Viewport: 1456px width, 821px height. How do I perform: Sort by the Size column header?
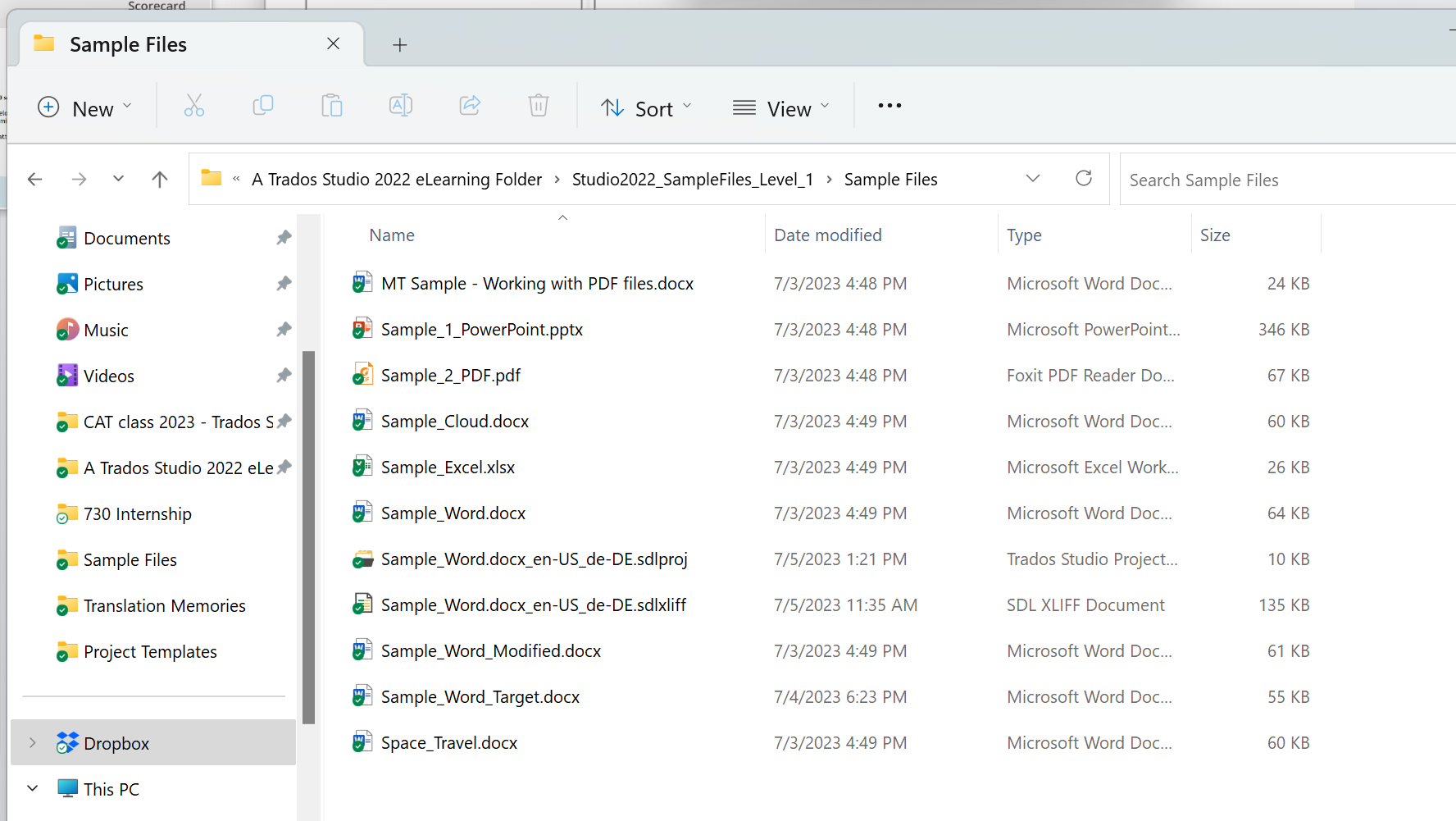pos(1215,235)
